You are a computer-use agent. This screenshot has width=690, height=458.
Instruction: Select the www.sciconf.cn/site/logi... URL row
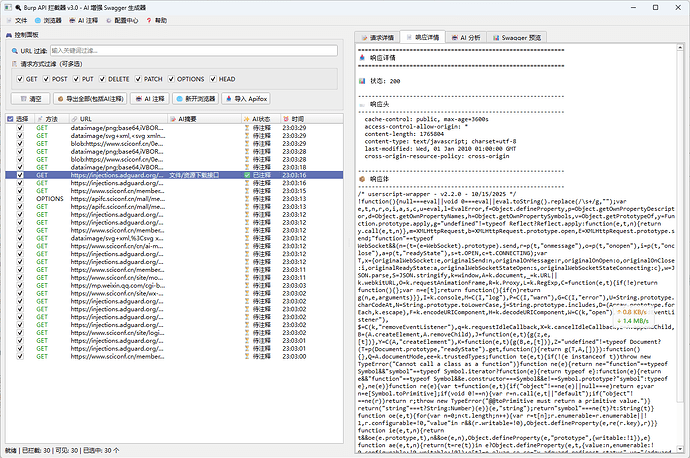point(174,333)
